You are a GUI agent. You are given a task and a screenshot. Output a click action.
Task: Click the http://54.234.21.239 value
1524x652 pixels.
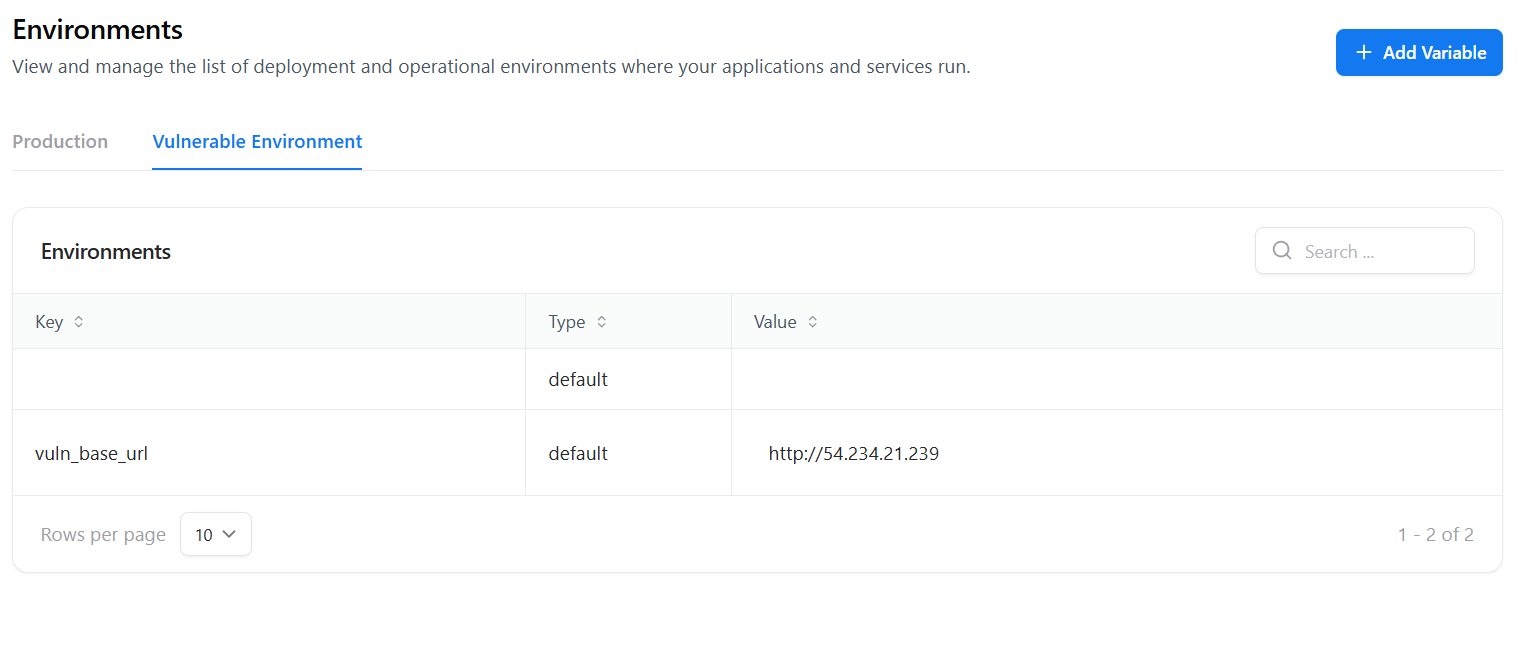(x=853, y=454)
